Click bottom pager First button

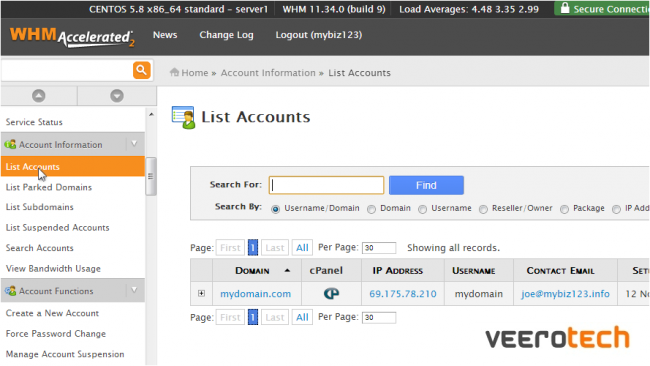coord(230,318)
